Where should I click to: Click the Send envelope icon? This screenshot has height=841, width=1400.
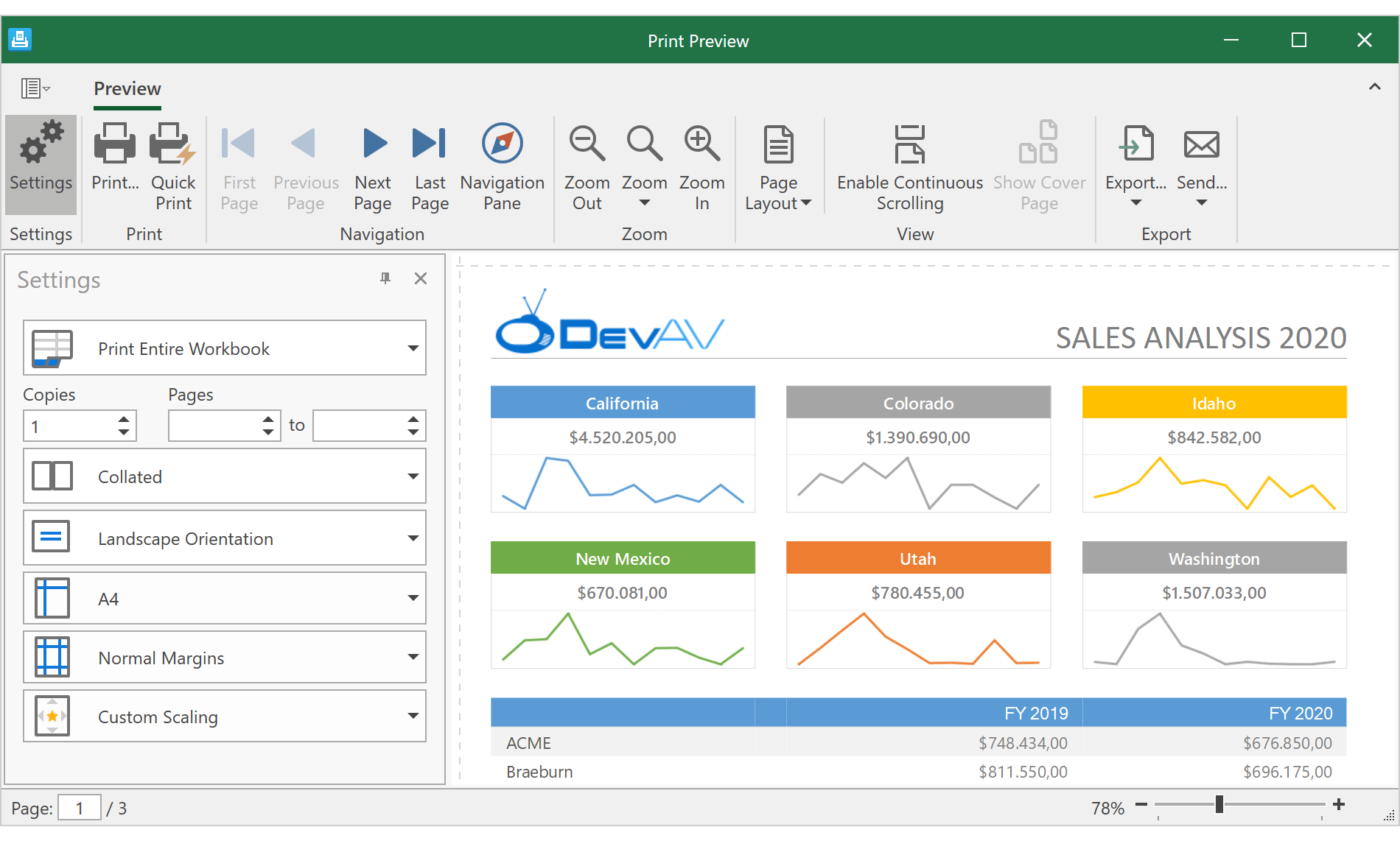pyautogui.click(x=1200, y=144)
